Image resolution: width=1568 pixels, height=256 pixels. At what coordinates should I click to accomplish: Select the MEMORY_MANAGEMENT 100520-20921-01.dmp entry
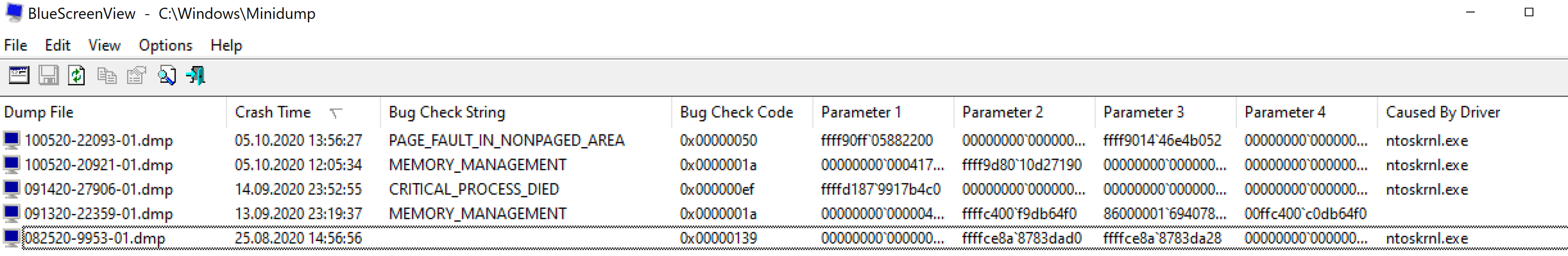click(x=784, y=164)
